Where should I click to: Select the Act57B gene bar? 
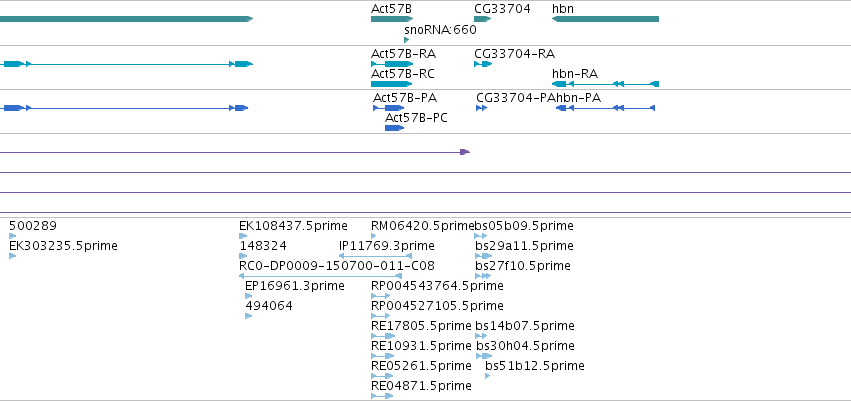click(x=392, y=19)
